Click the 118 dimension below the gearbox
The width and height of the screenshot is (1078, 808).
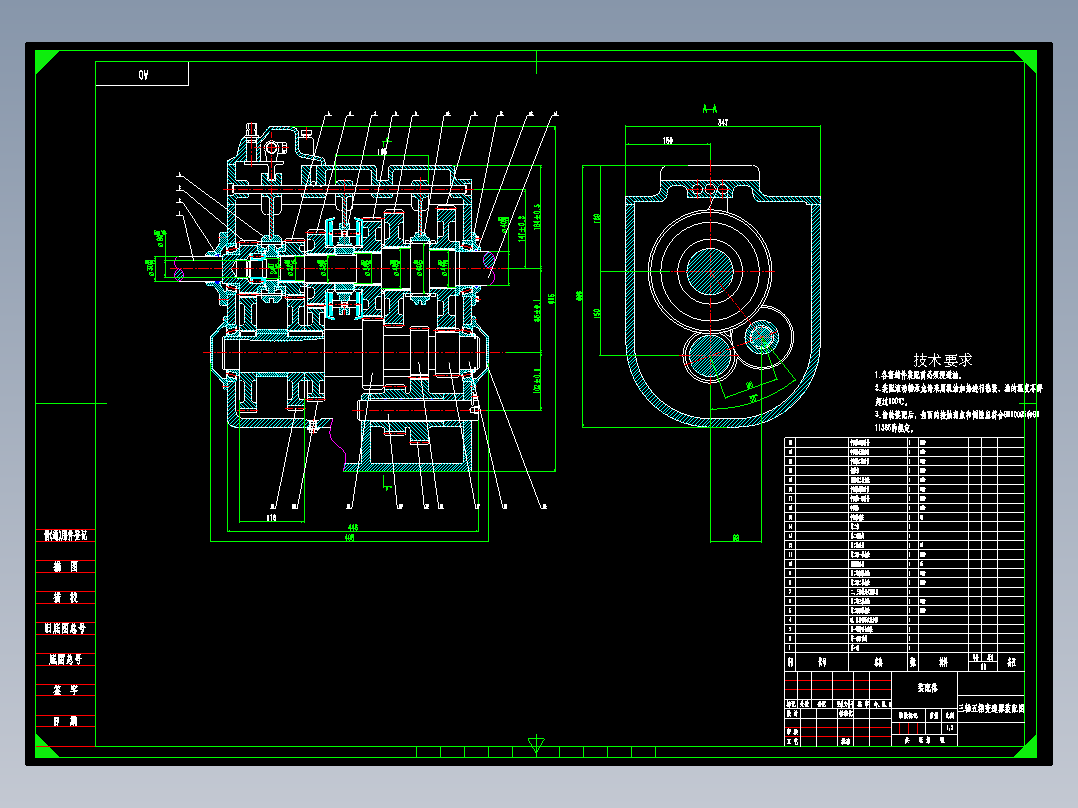click(x=271, y=518)
